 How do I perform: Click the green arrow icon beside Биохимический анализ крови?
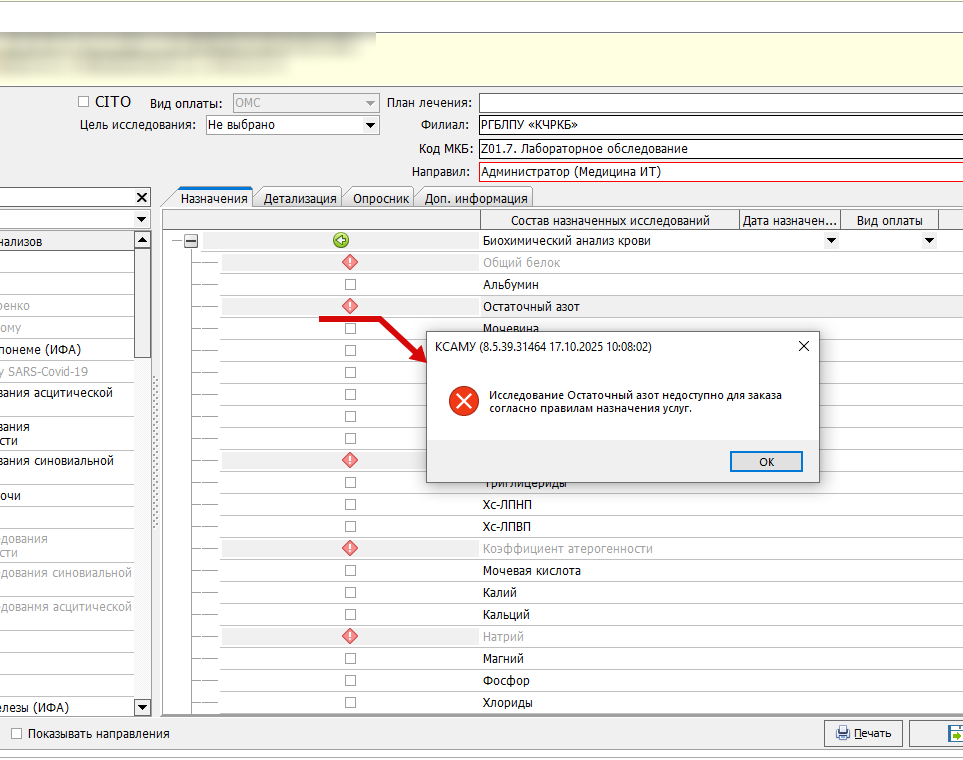(342, 240)
